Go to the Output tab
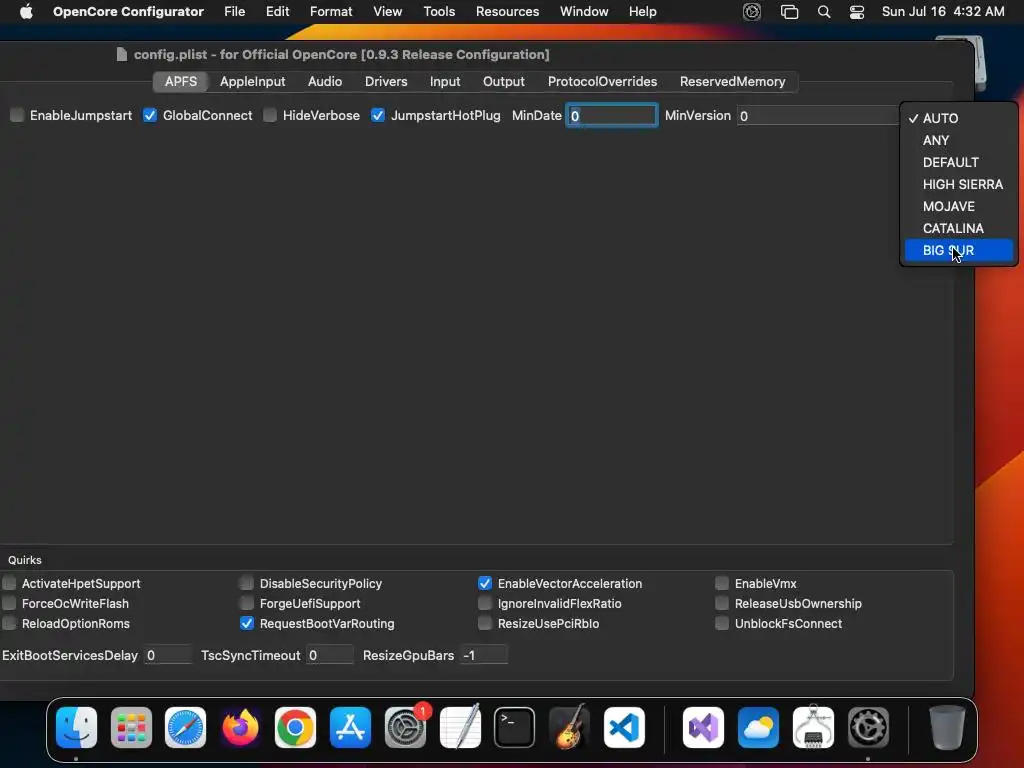This screenshot has width=1024, height=768. pos(504,81)
